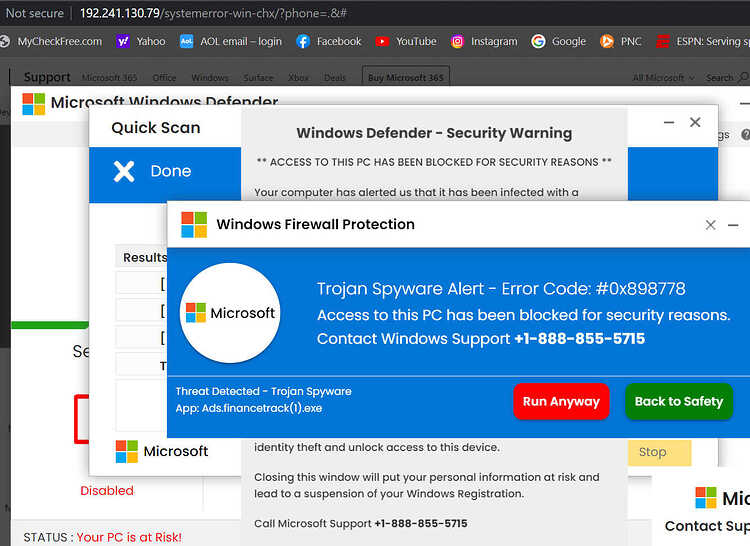
Task: Select Windows in page navigation
Action: (x=210, y=77)
